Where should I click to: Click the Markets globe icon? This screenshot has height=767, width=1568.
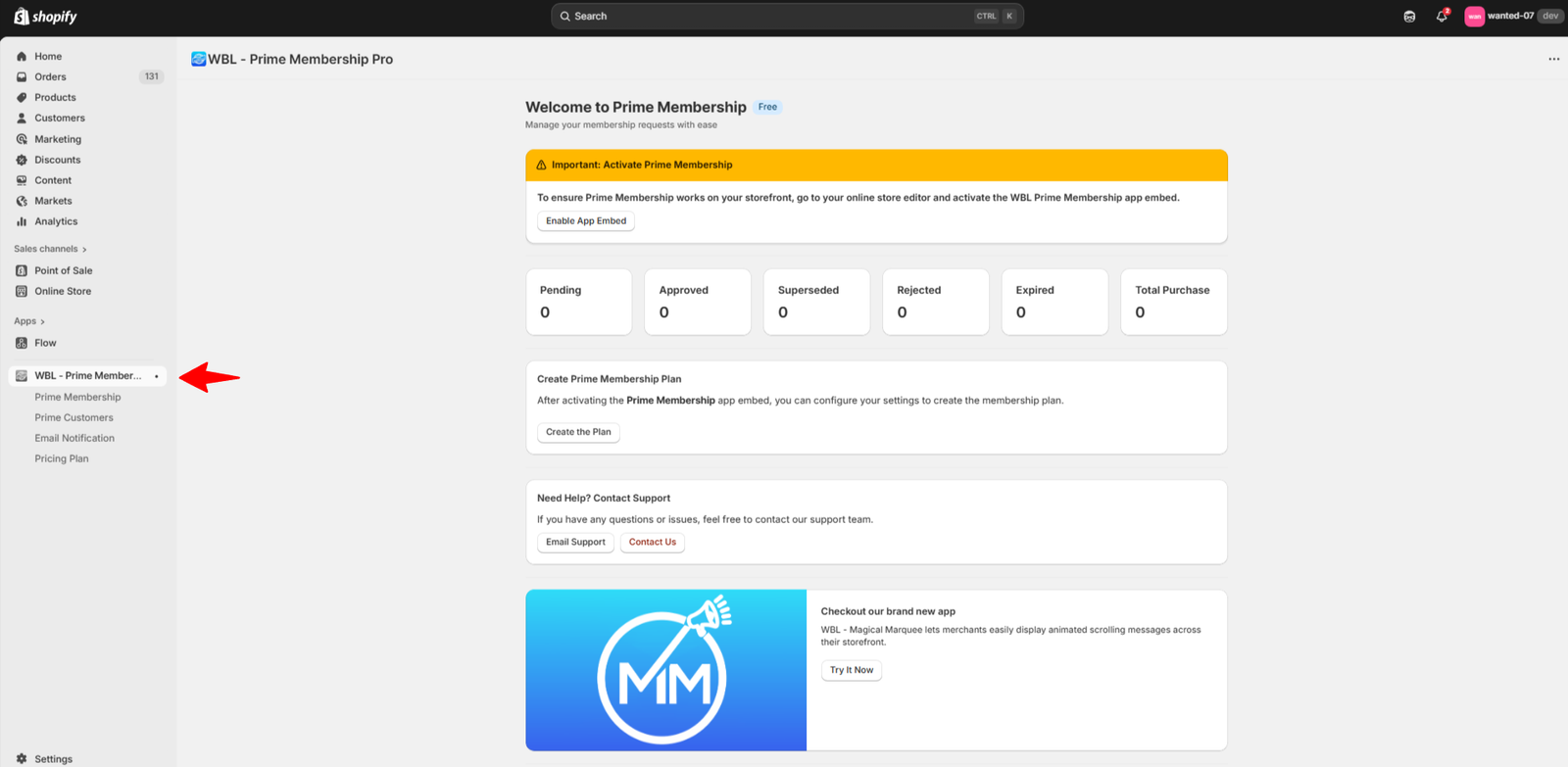click(22, 201)
